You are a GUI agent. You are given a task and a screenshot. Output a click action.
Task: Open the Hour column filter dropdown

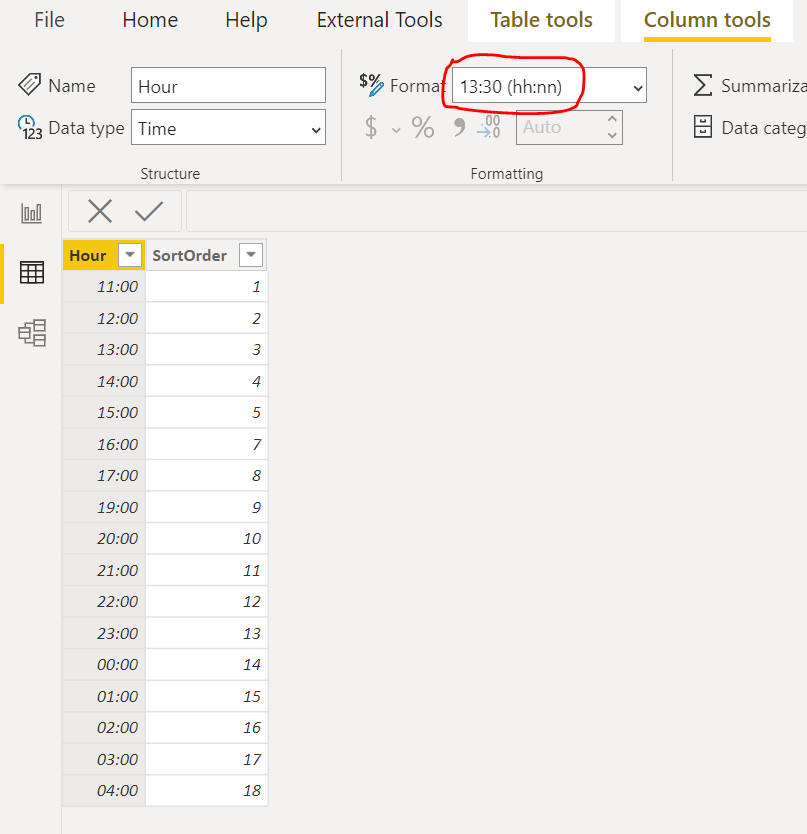tap(130, 255)
